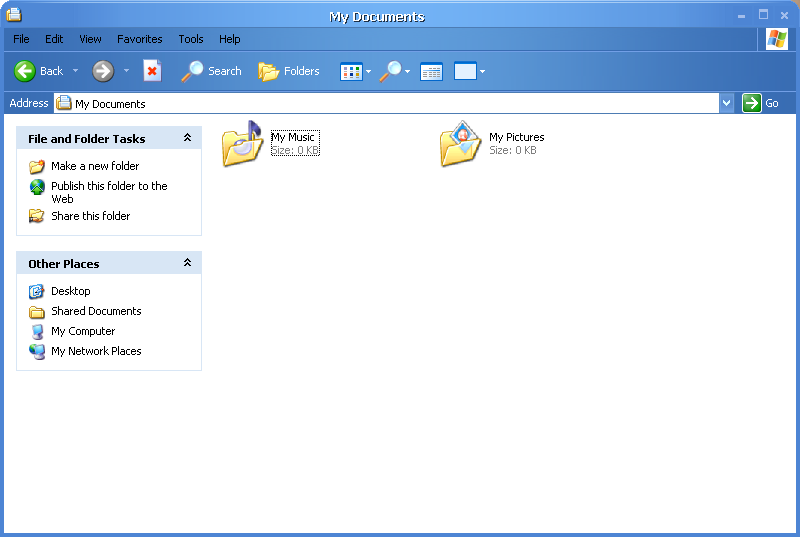Click the list-window icon in the toolbar
Viewport: 800px width, 537px height.
click(x=431, y=72)
